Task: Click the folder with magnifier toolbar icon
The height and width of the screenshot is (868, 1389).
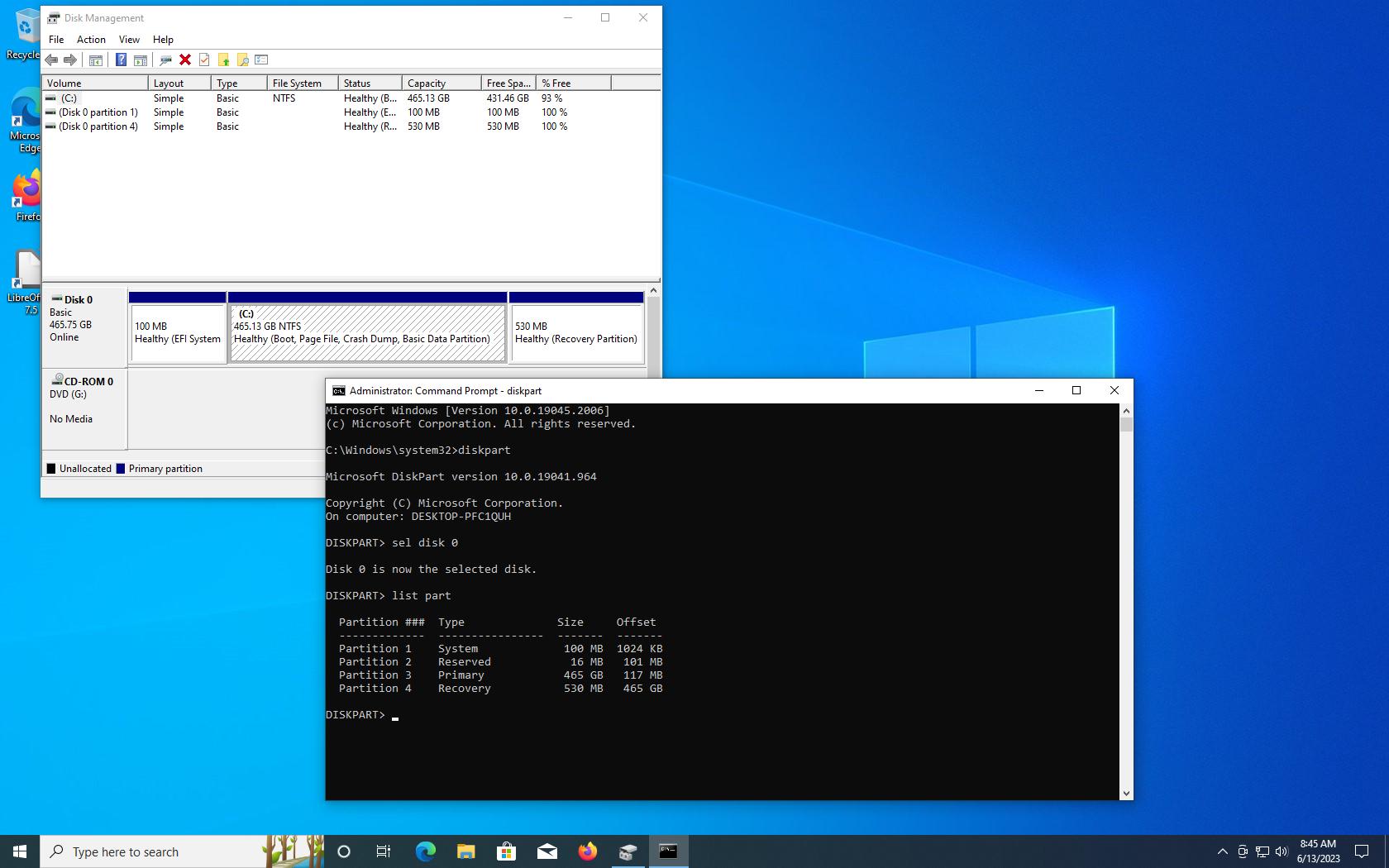Action: click(242, 60)
